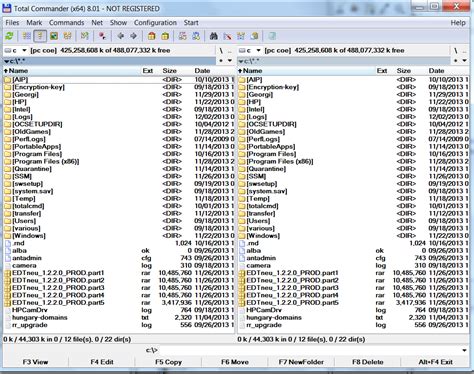The height and width of the screenshot is (374, 474).
Task: Open the Help menu
Action: click(x=458, y=23)
